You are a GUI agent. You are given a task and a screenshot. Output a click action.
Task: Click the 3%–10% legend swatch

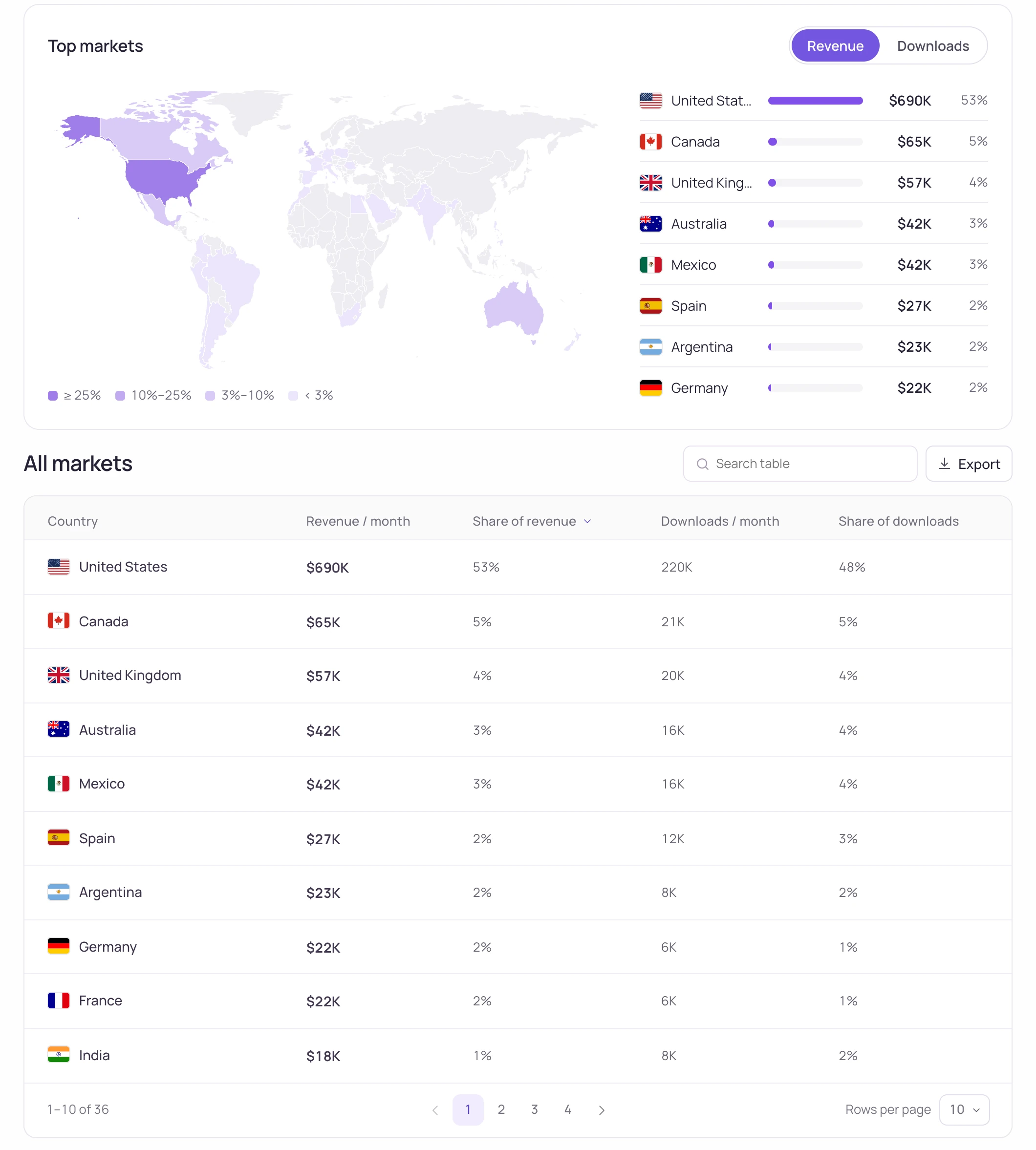[210, 396]
